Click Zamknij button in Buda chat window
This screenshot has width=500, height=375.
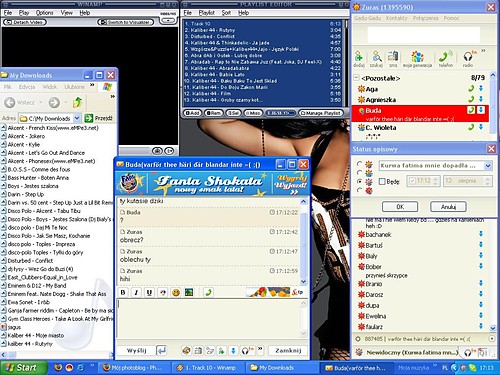[x=288, y=351]
